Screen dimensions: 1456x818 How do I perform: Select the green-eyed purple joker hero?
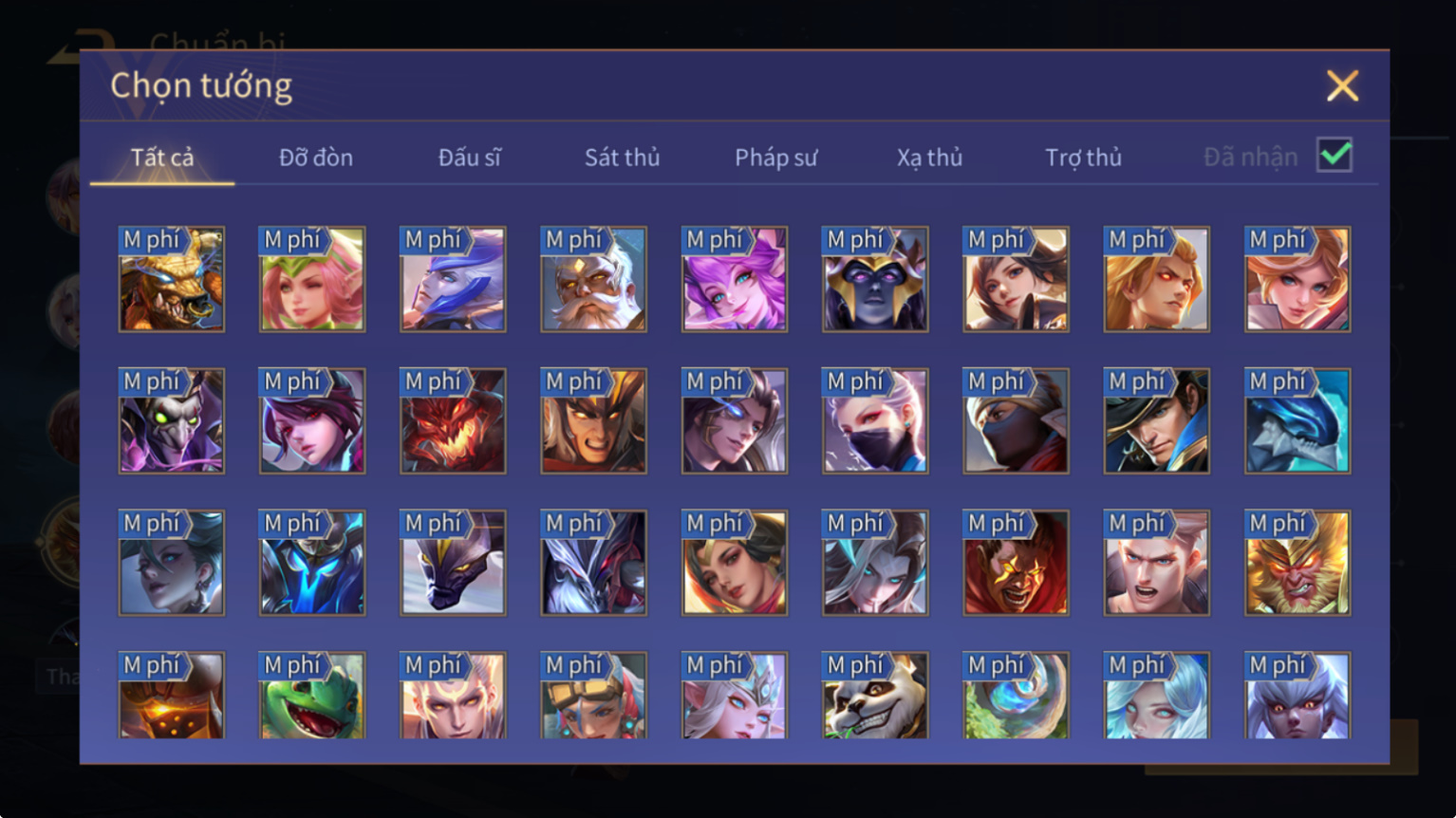click(172, 421)
